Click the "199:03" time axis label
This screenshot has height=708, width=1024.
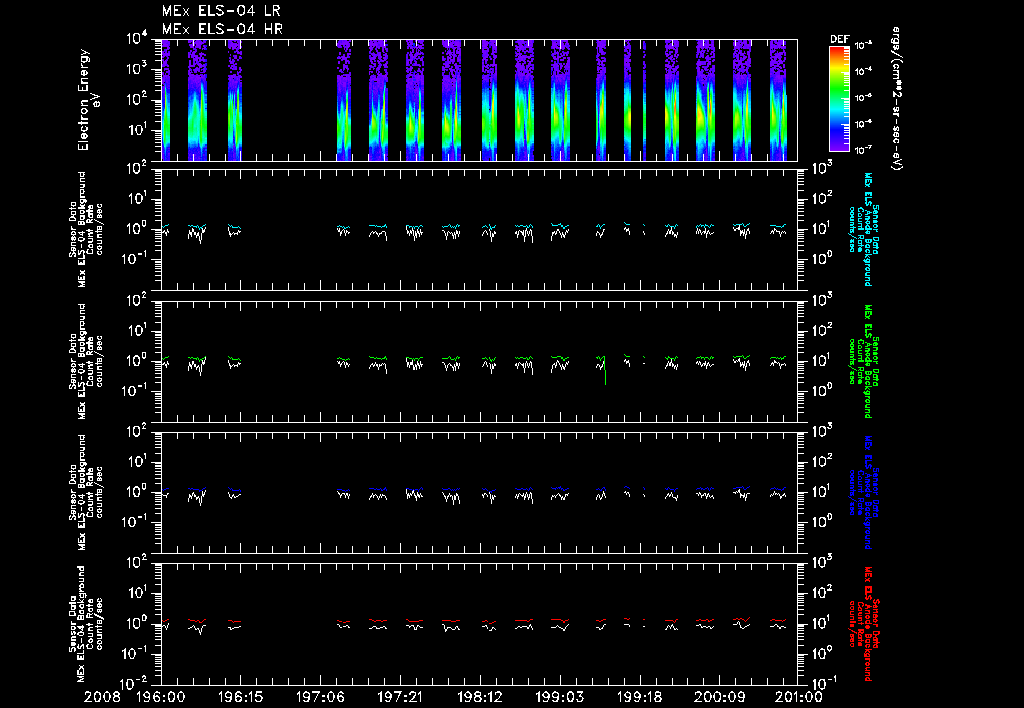tap(559, 698)
